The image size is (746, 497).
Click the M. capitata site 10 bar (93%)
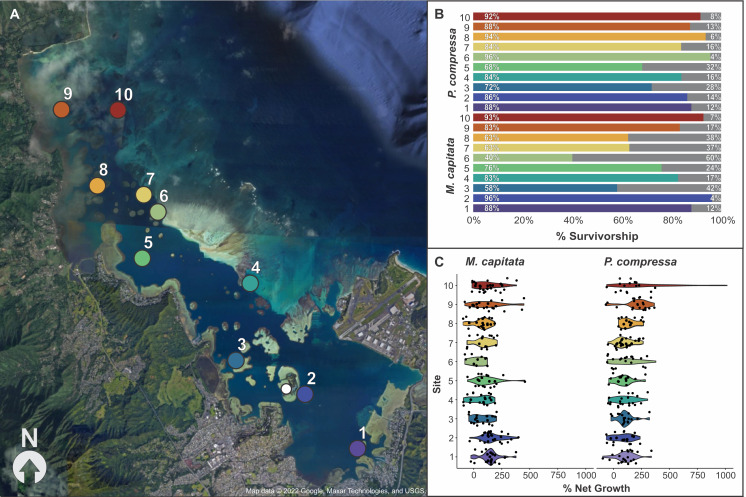coord(588,117)
